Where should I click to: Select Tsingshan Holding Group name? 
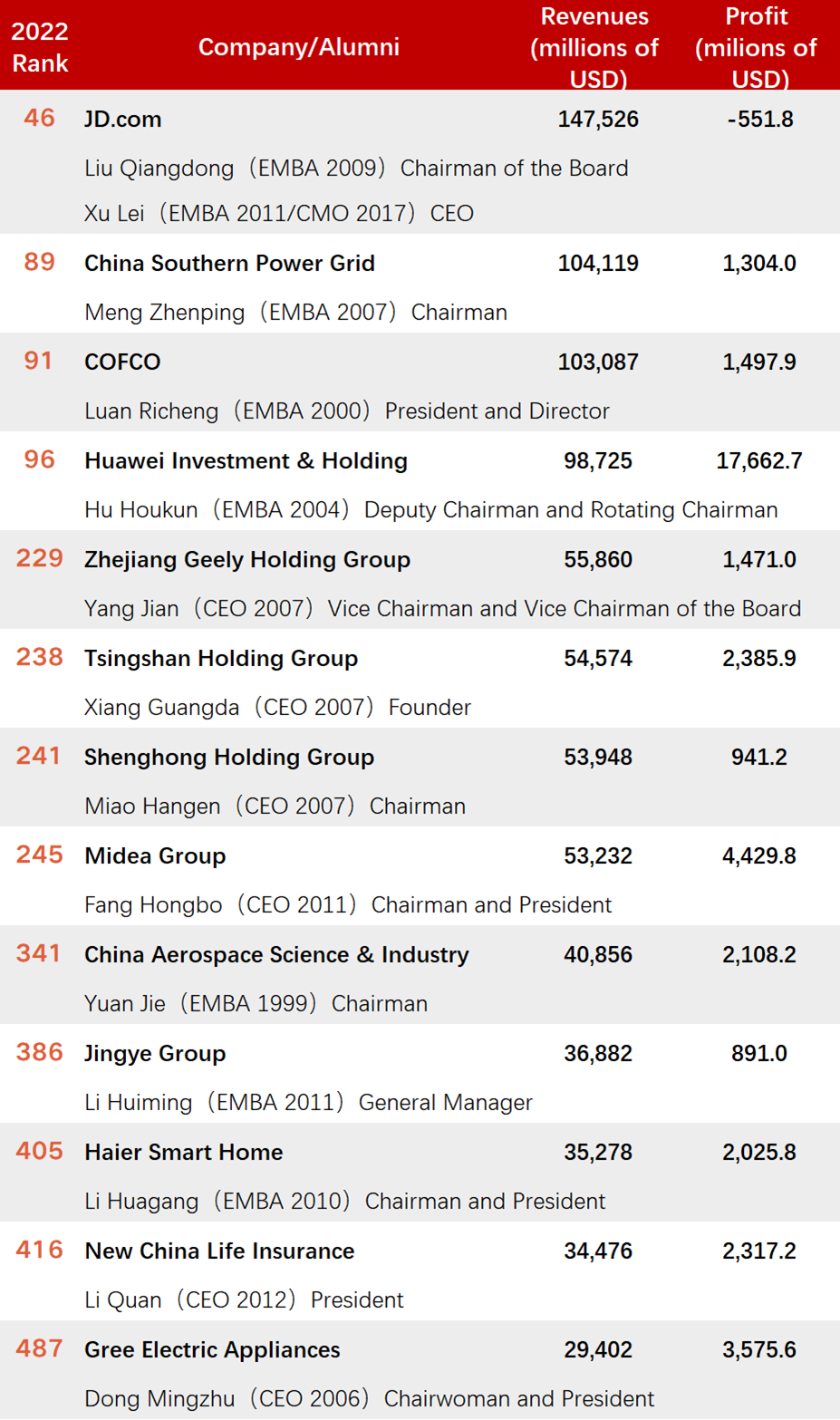click(220, 659)
